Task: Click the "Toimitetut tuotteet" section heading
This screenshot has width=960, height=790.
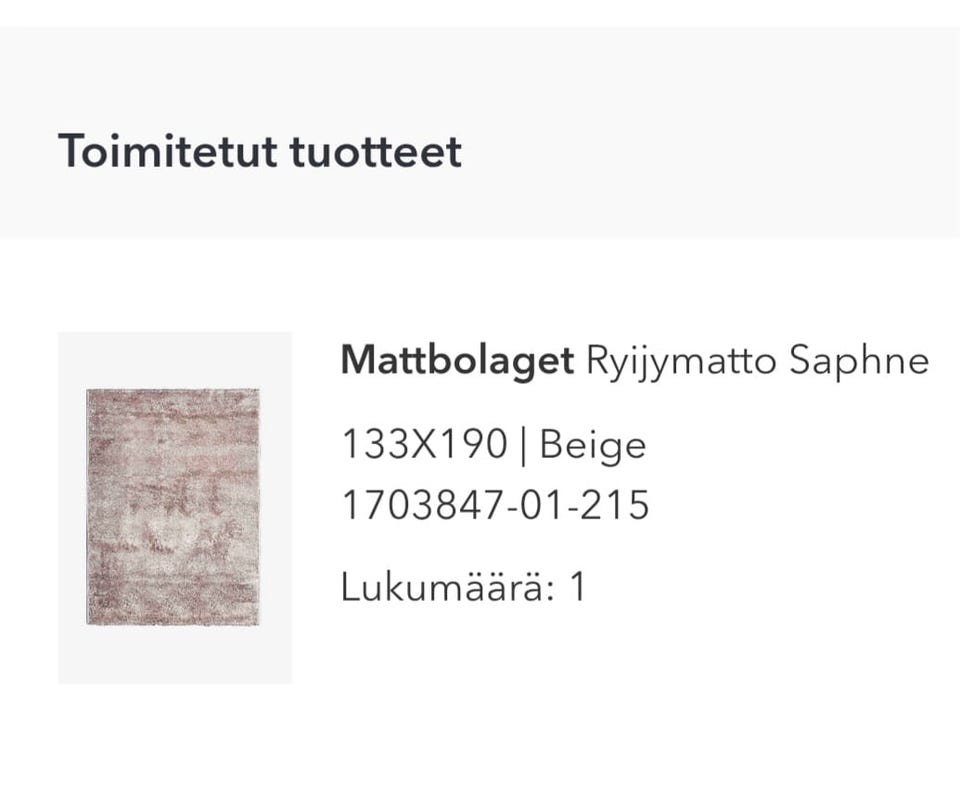Action: (259, 151)
